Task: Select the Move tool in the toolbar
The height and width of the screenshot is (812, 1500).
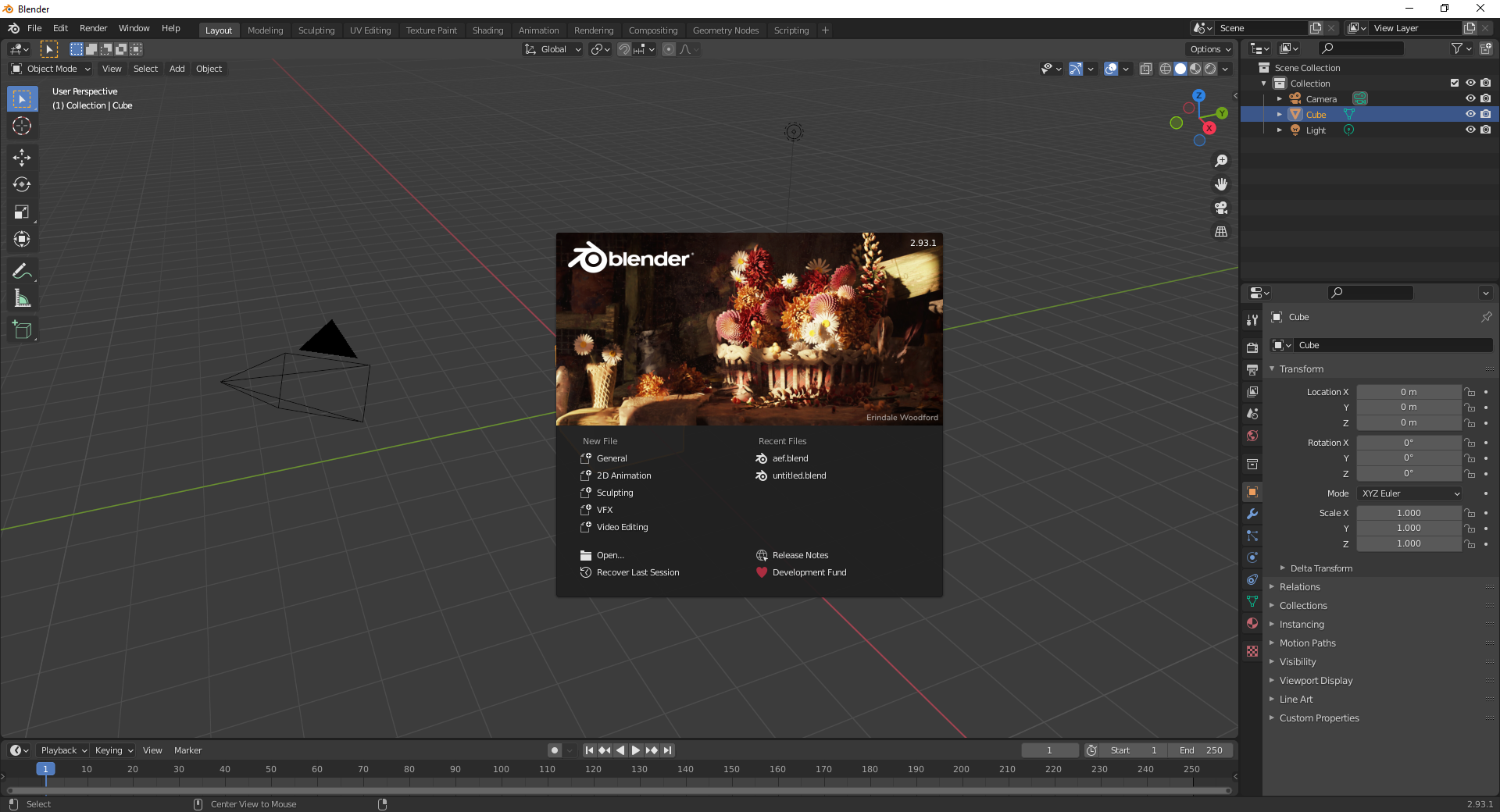Action: pyautogui.click(x=22, y=158)
